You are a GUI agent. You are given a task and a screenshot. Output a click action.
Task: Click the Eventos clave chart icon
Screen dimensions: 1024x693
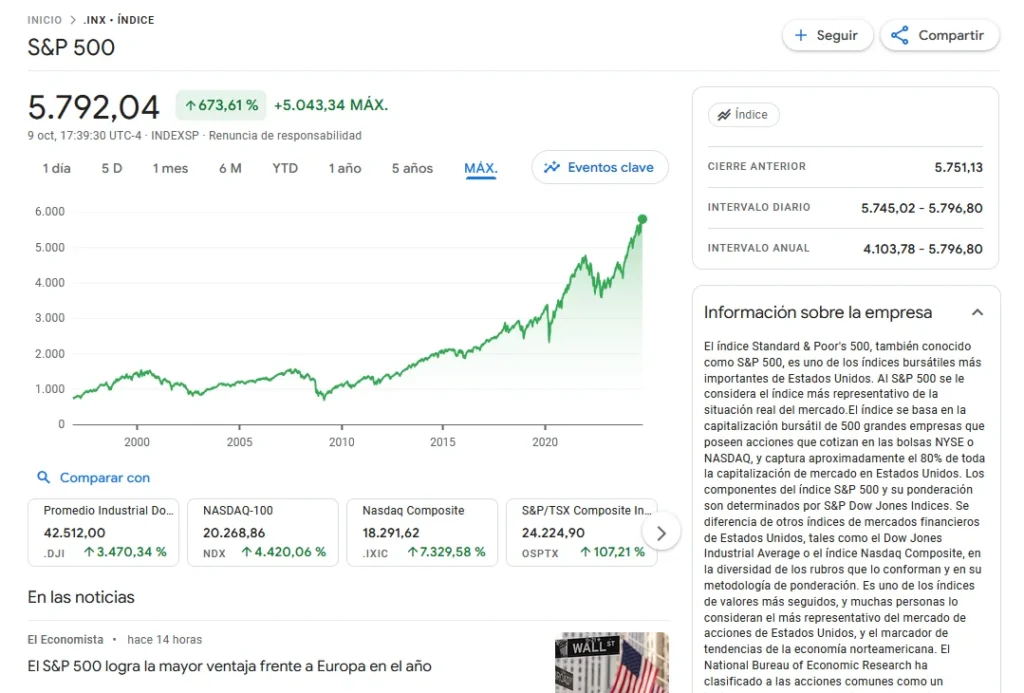click(552, 168)
